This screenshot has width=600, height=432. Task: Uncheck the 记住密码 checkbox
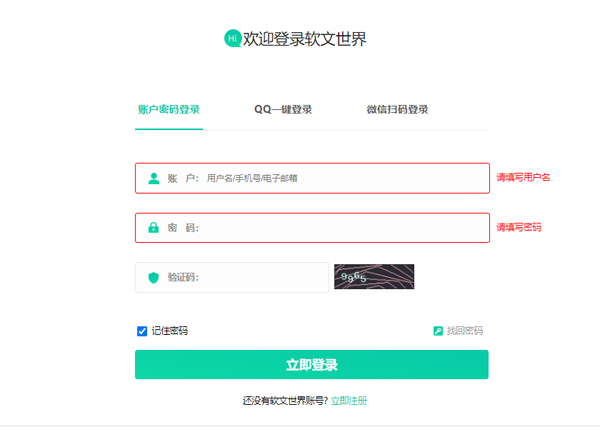pyautogui.click(x=142, y=331)
